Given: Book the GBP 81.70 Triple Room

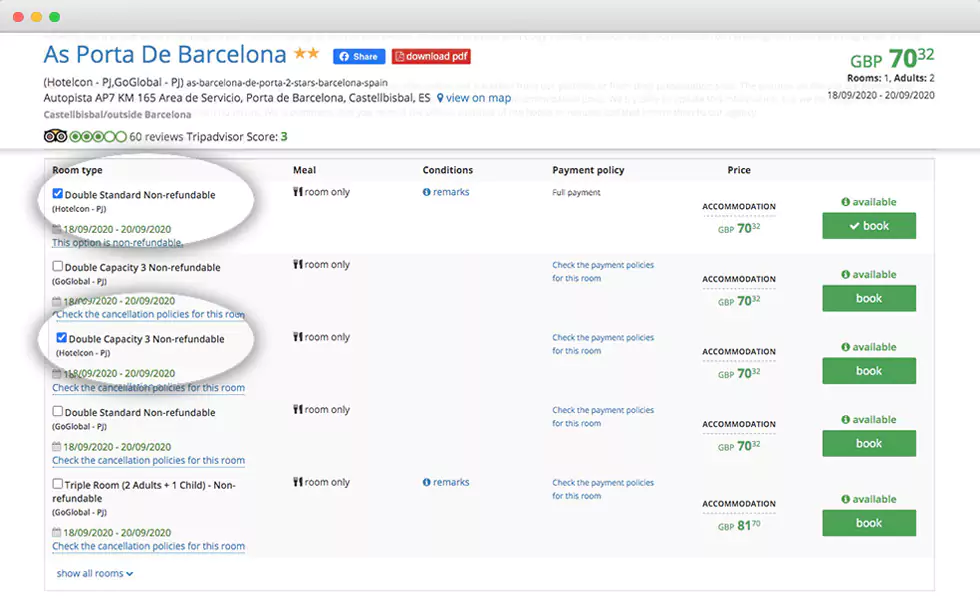Looking at the screenshot, I should (x=868, y=523).
